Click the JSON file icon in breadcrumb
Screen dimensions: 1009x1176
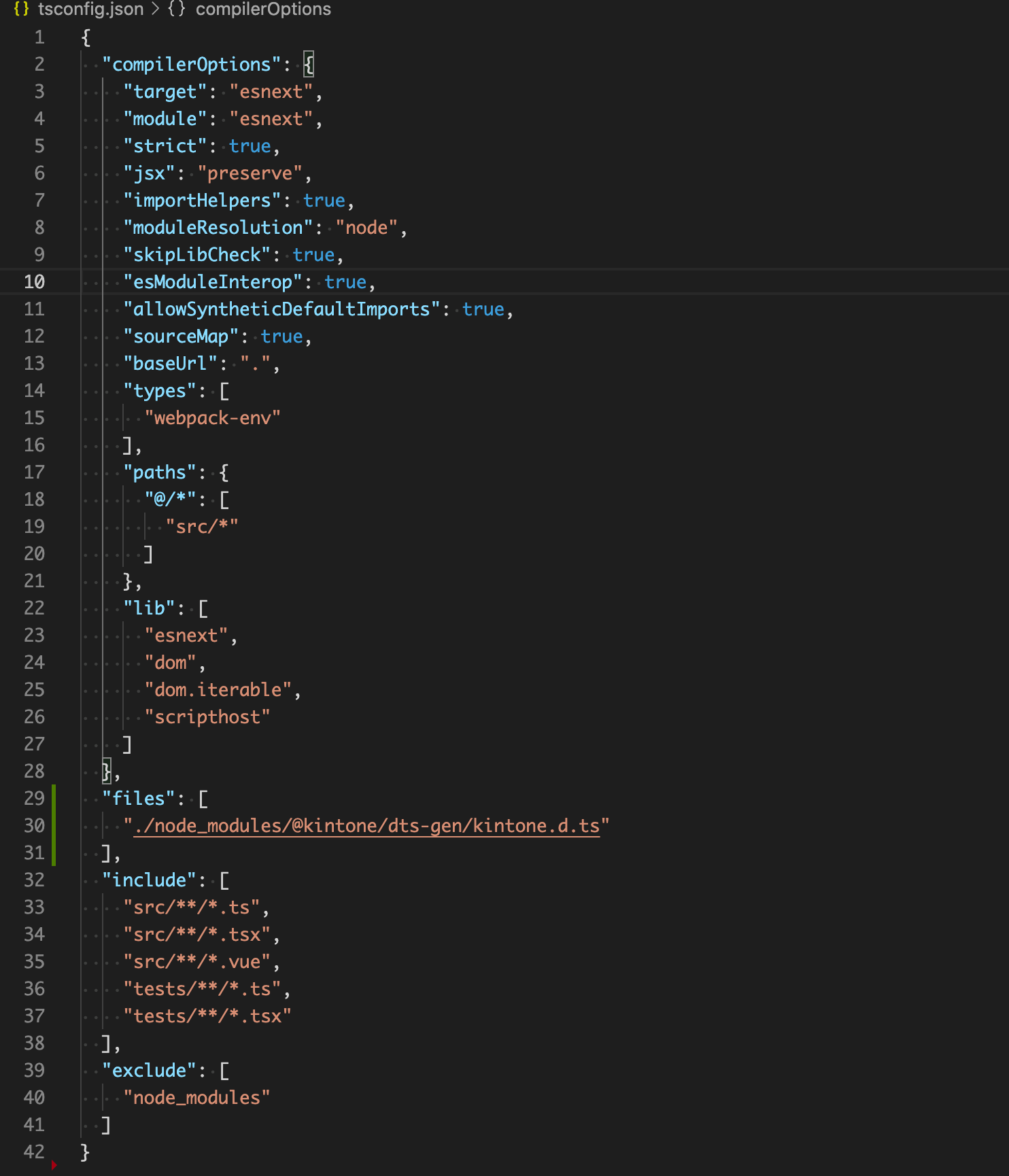21,10
